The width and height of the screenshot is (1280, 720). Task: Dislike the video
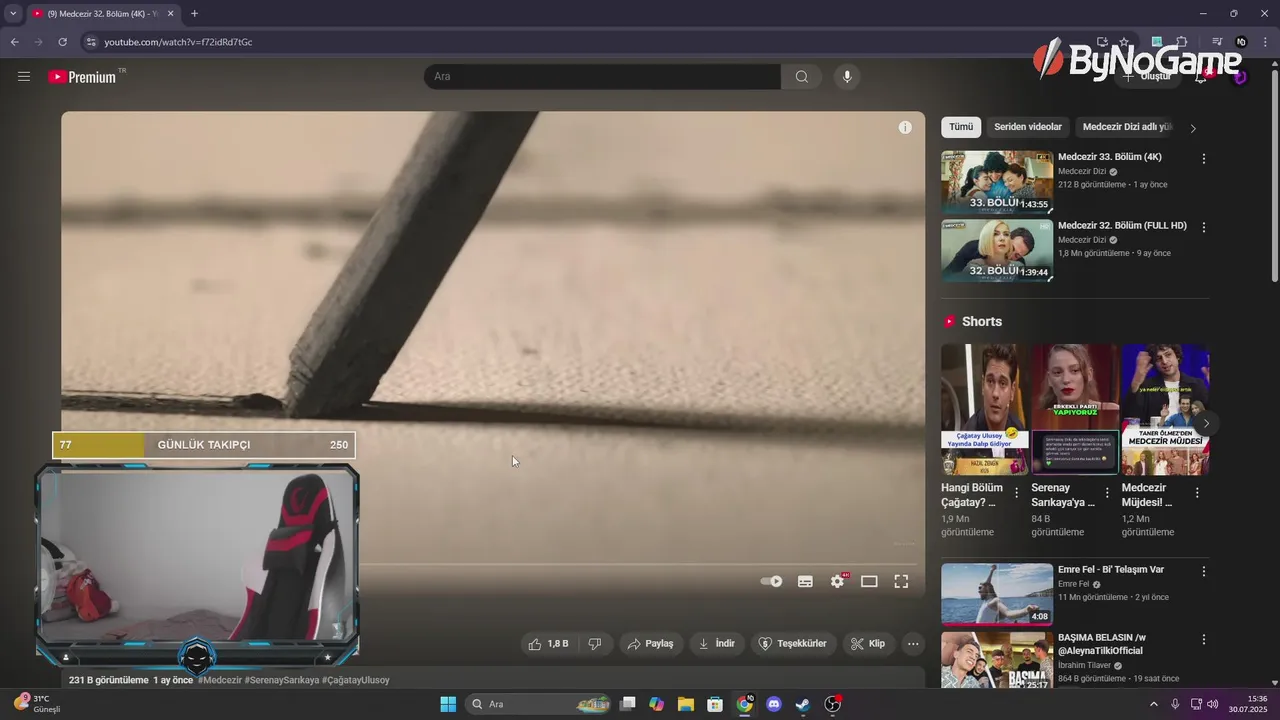[595, 644]
